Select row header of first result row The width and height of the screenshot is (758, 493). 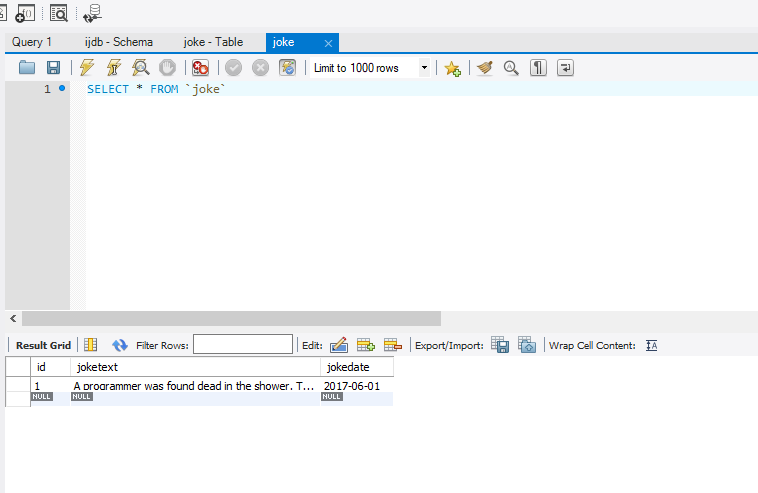(18, 386)
